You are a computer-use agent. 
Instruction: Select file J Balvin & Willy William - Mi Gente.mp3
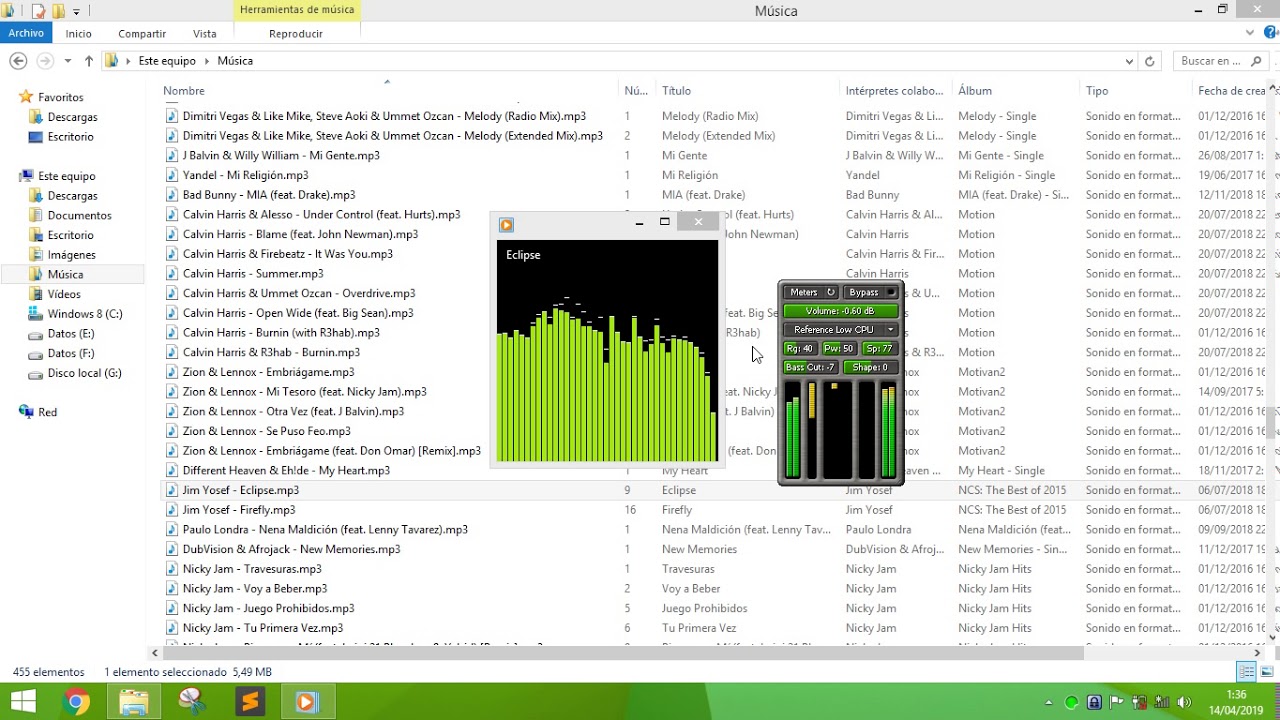click(x=281, y=156)
